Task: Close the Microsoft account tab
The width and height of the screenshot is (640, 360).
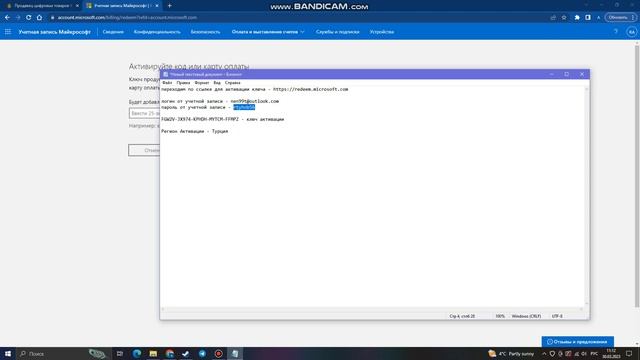Action: click(x=157, y=6)
